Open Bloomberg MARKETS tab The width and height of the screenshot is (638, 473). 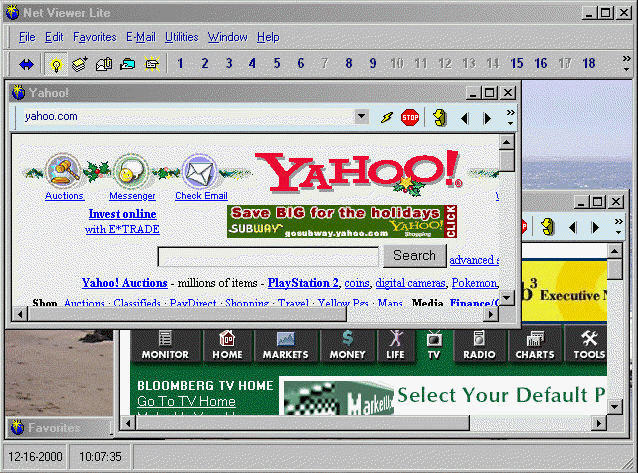point(286,346)
